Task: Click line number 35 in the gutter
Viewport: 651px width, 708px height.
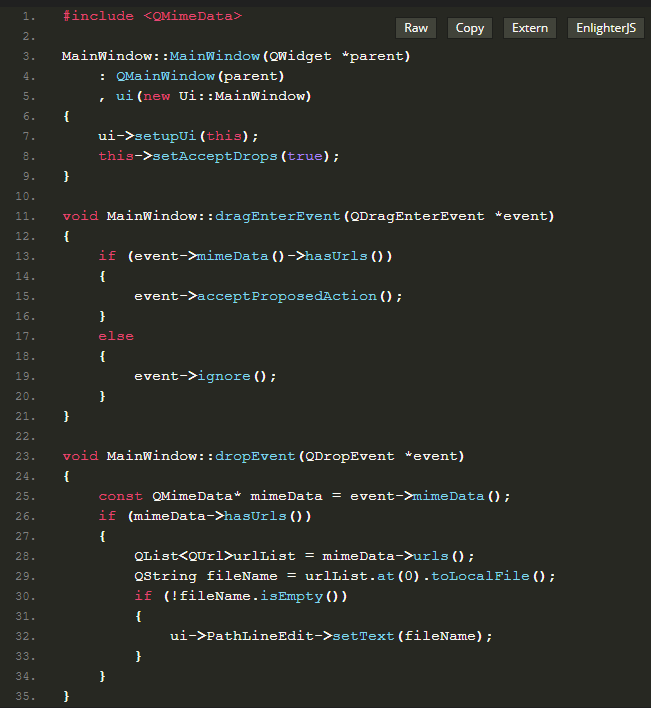Action: click(27, 696)
